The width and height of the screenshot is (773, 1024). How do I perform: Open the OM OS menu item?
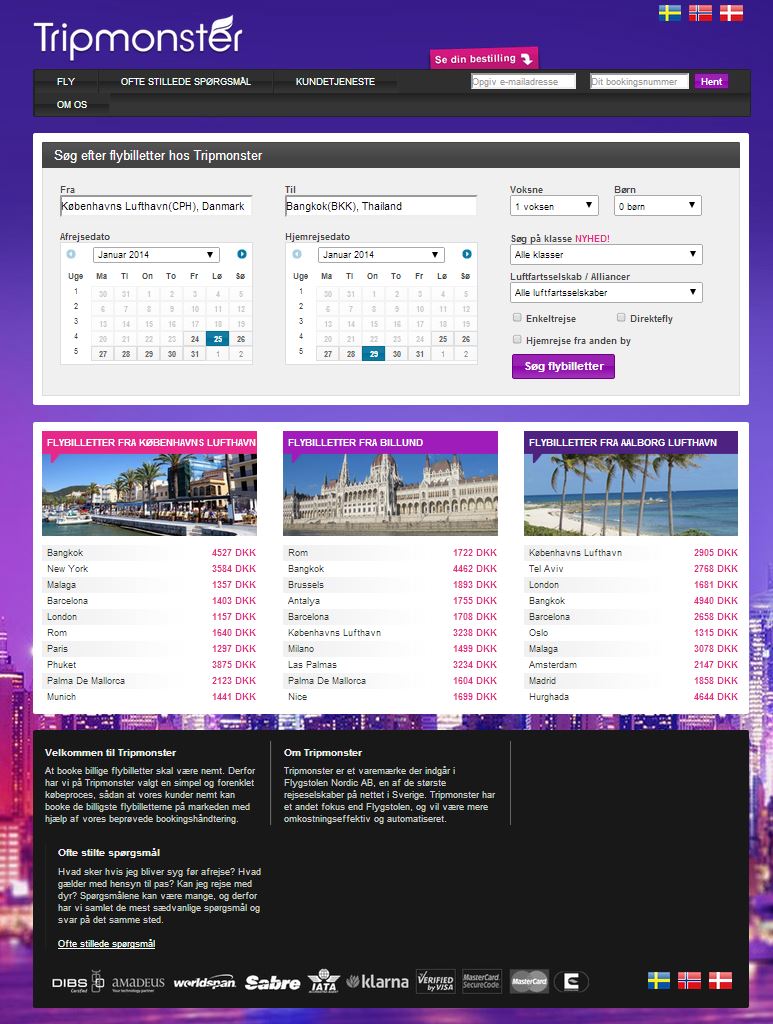click(72, 104)
